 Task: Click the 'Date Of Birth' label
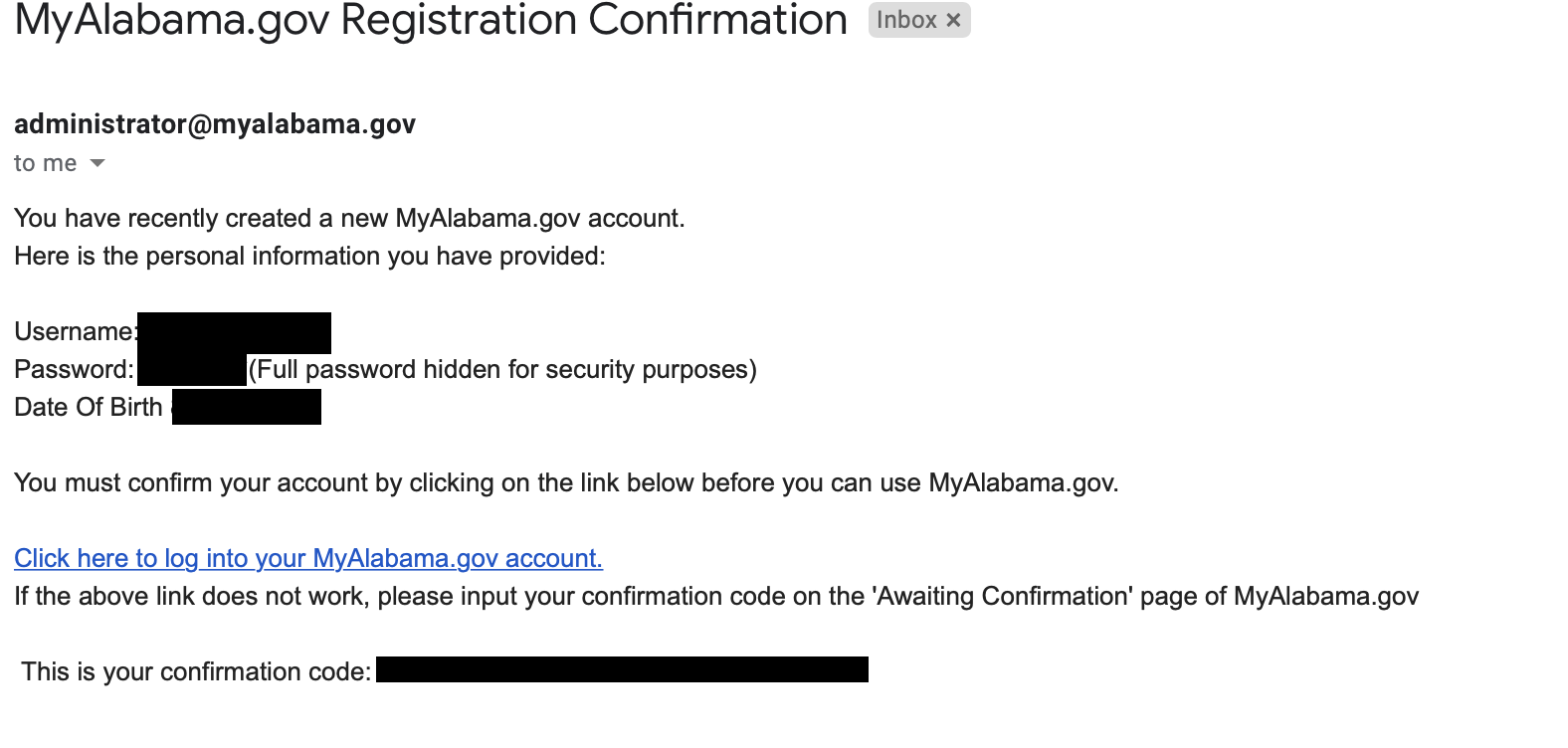[89, 408]
